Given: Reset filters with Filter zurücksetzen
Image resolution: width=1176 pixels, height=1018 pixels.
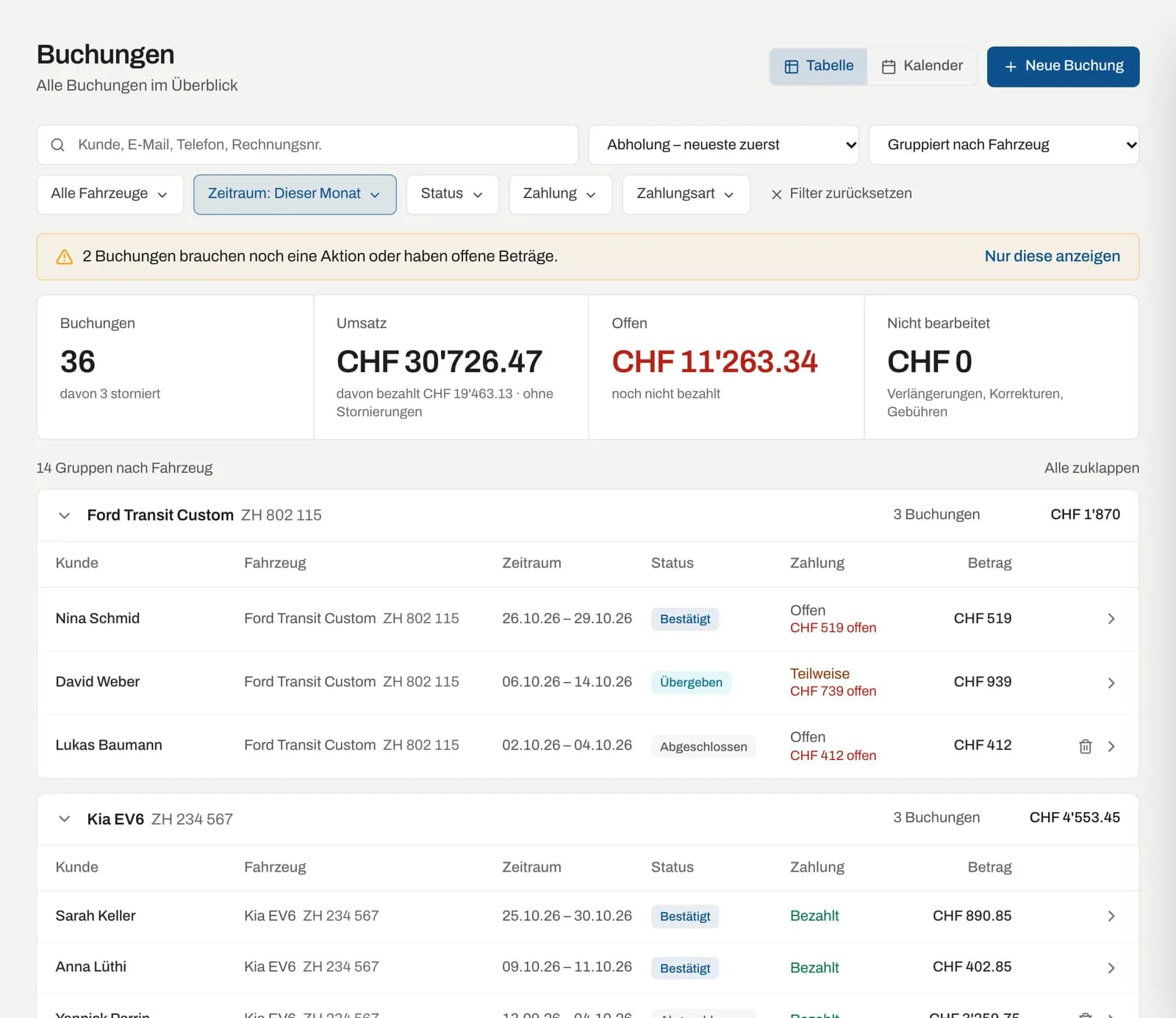Looking at the screenshot, I should (842, 194).
